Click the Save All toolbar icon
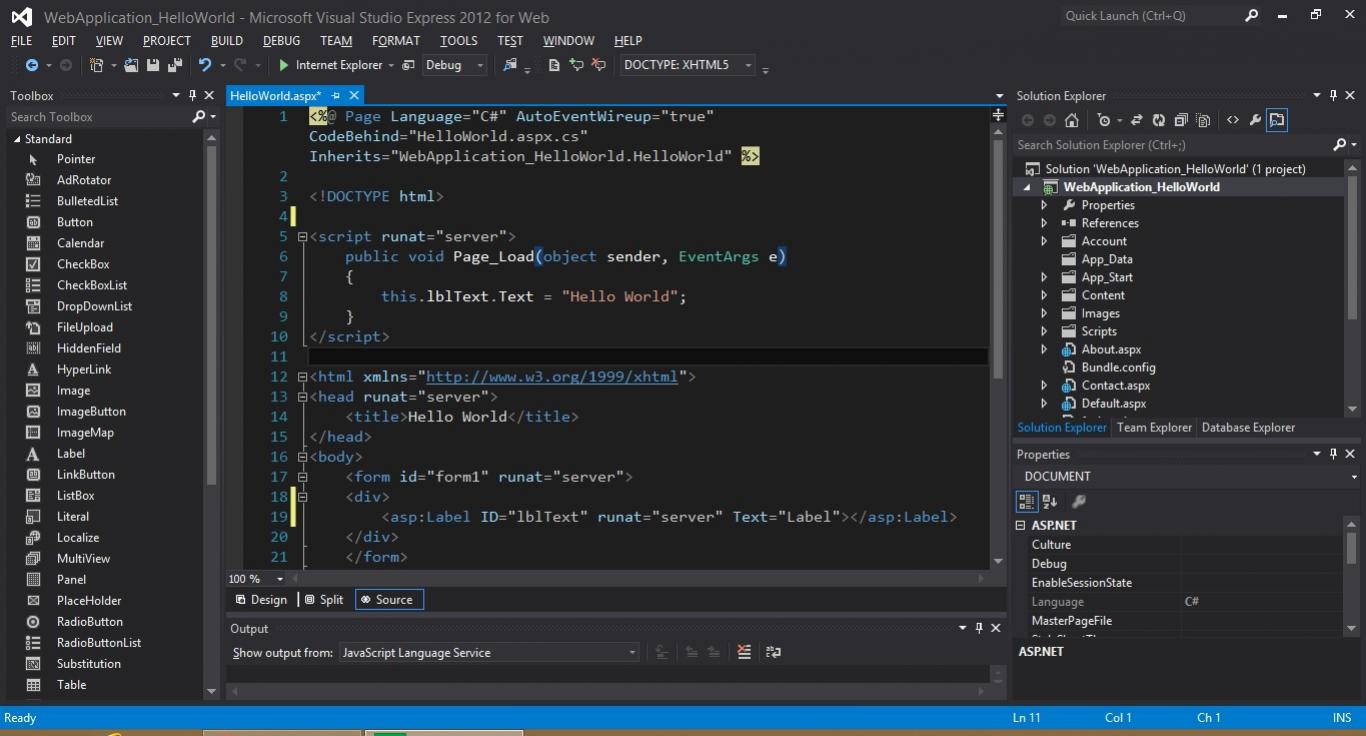The image size is (1366, 736). coord(175,65)
